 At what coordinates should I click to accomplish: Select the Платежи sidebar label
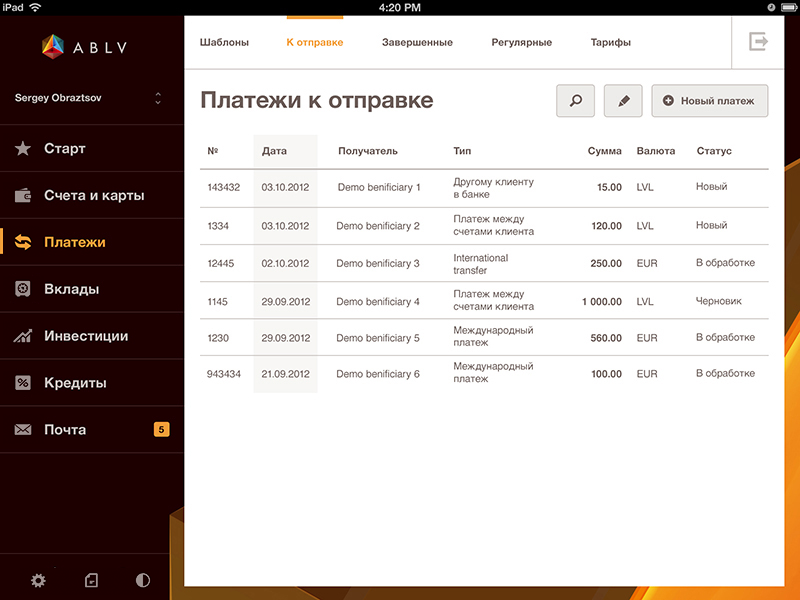[x=74, y=242]
